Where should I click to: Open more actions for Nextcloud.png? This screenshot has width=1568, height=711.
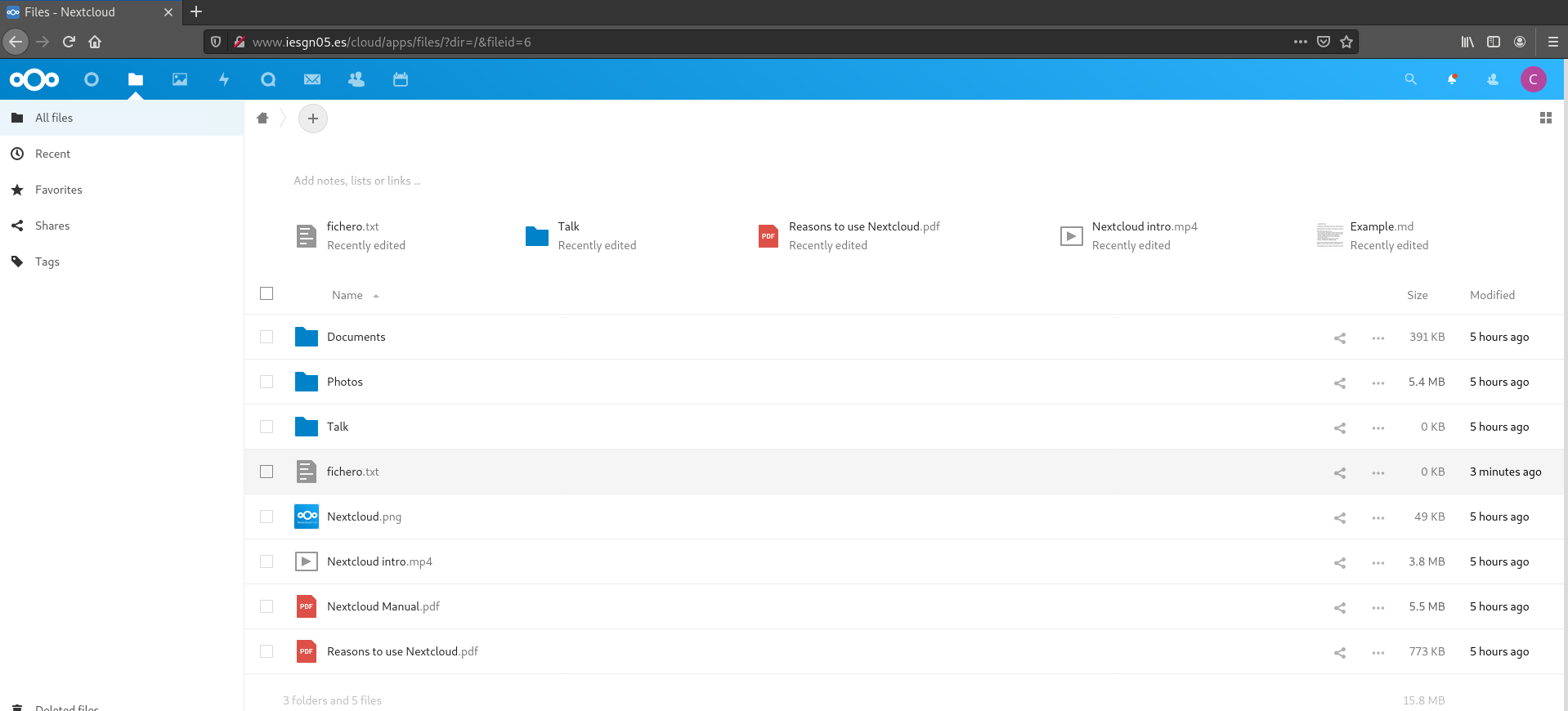1378,517
